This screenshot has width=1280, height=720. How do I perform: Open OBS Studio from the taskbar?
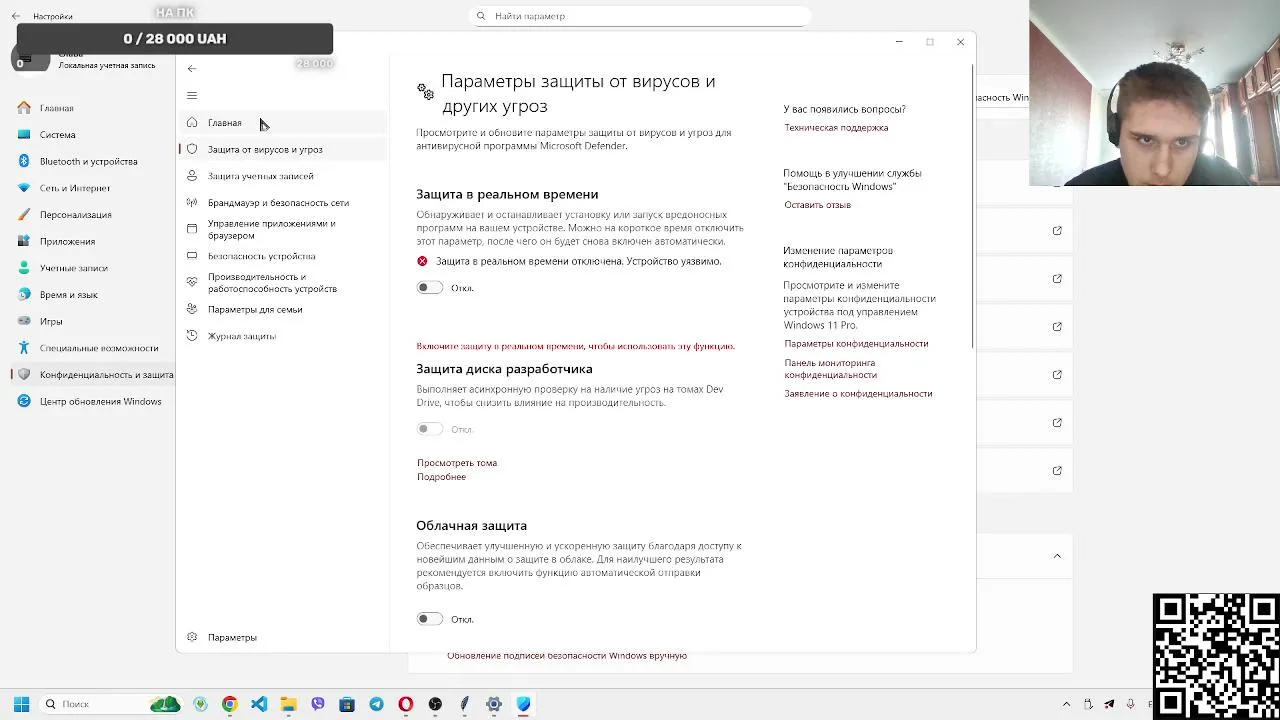[435, 704]
